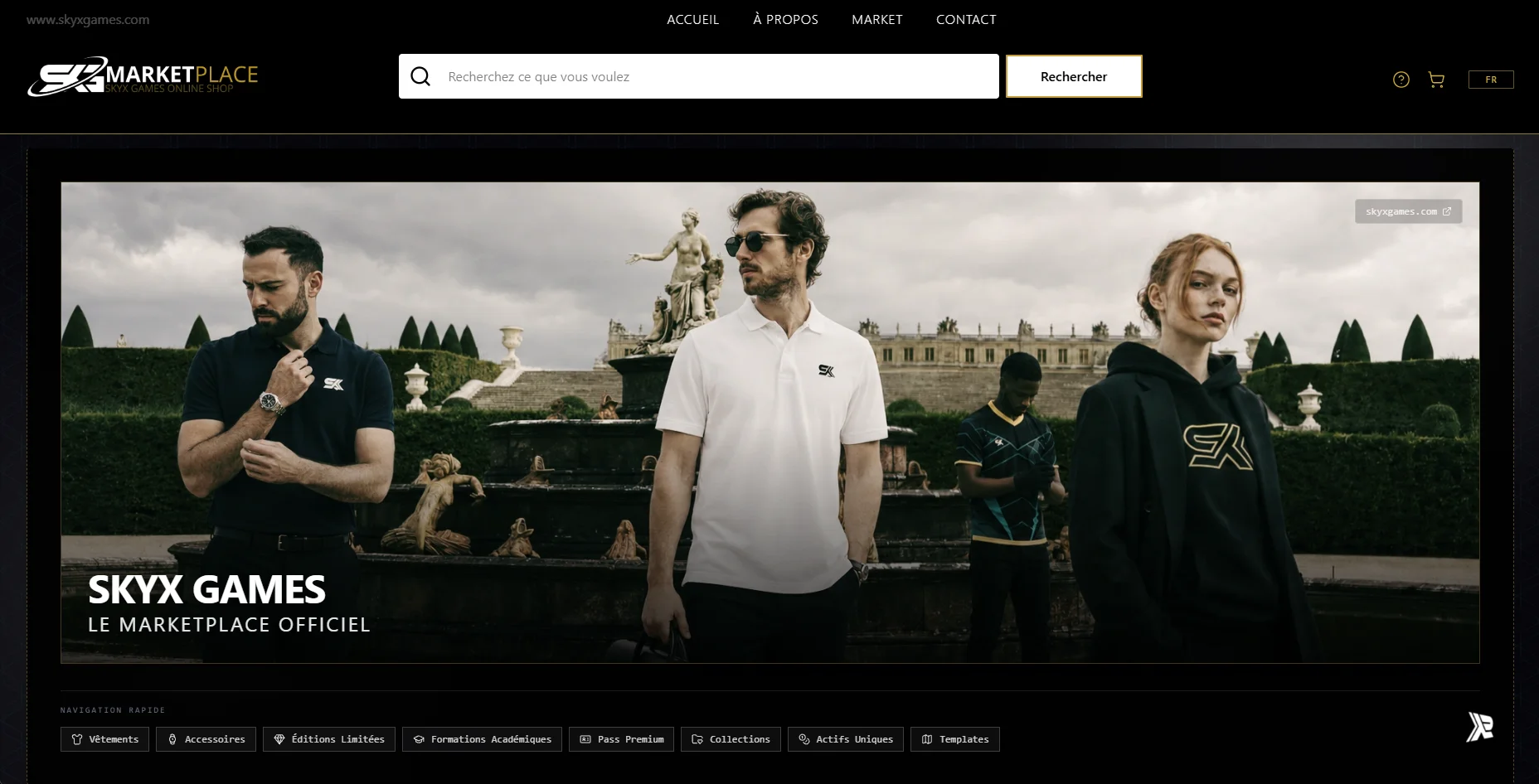Browse the Actifs Uniques category

tap(846, 739)
